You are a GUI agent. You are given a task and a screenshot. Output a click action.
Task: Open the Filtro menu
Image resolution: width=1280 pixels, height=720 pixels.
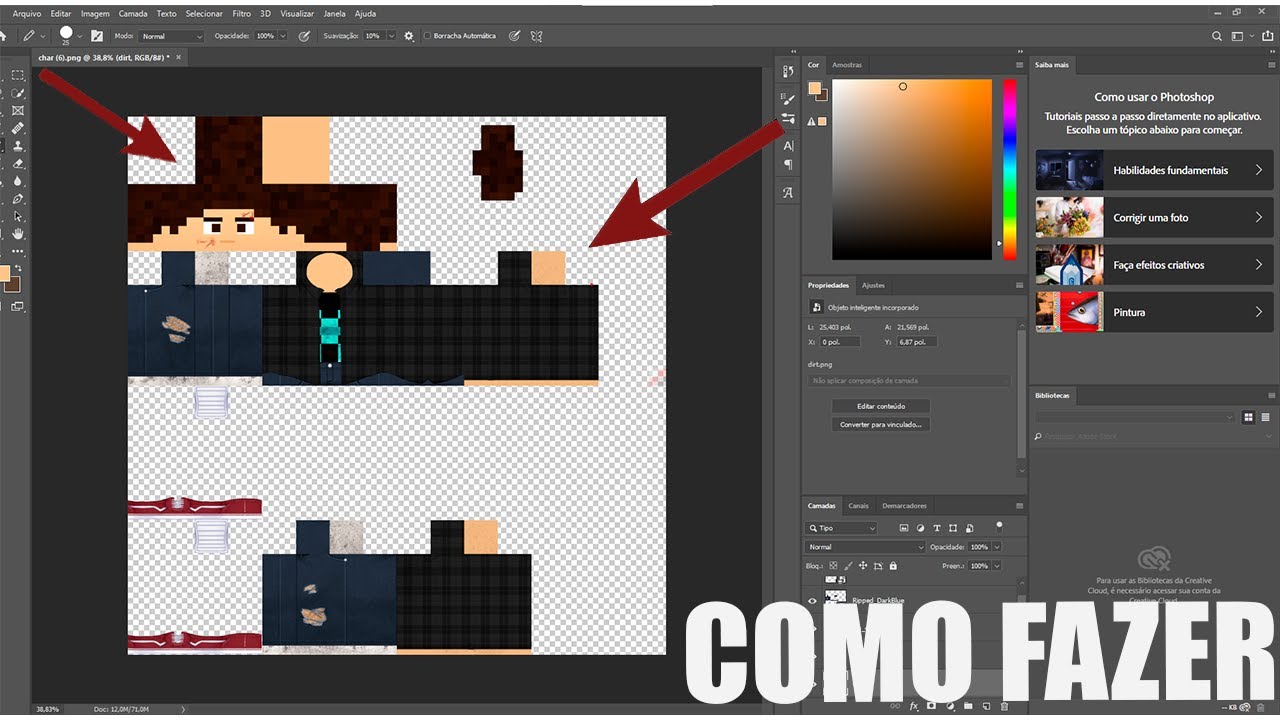pos(241,14)
